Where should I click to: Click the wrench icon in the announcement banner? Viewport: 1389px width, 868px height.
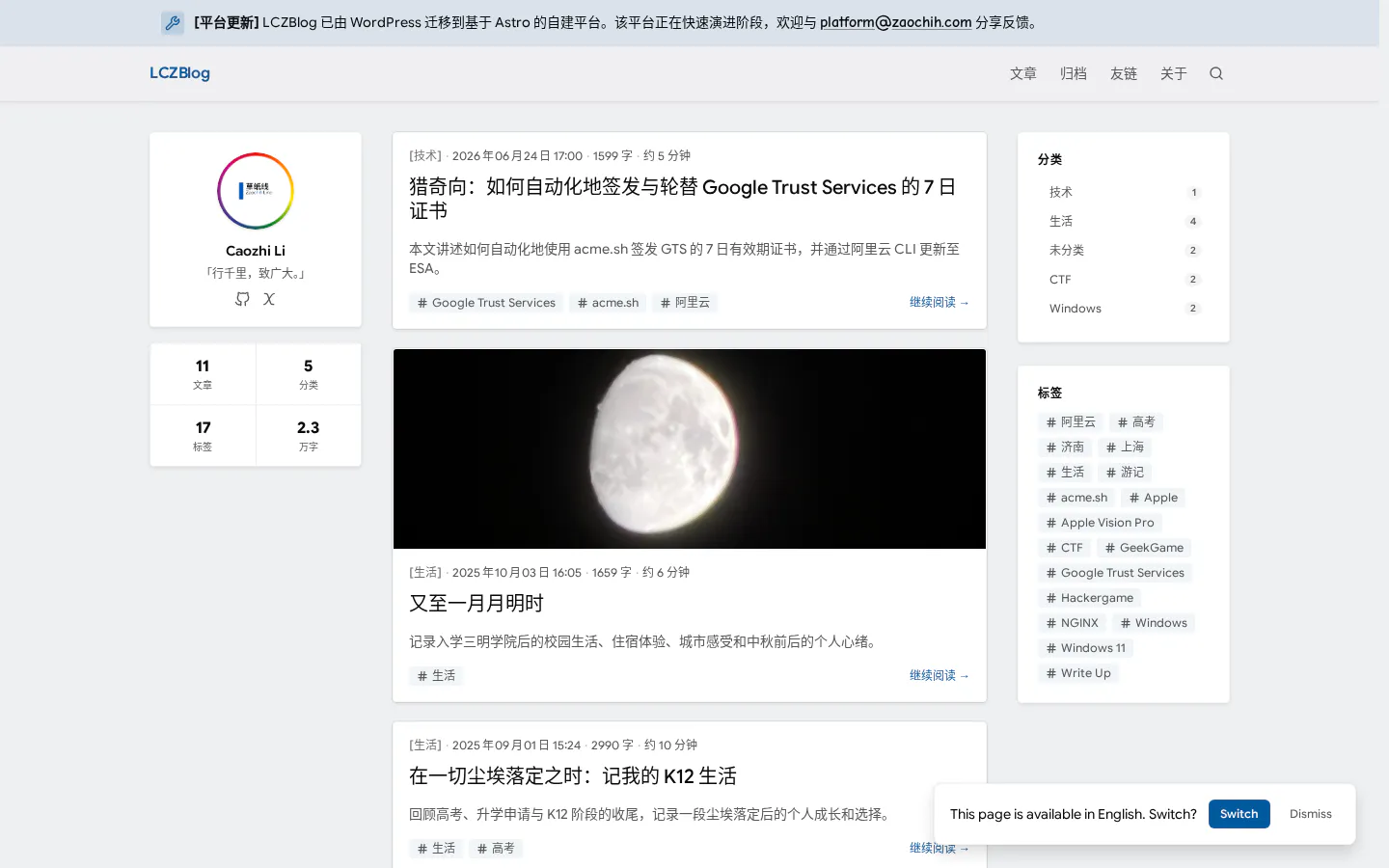coord(173,23)
